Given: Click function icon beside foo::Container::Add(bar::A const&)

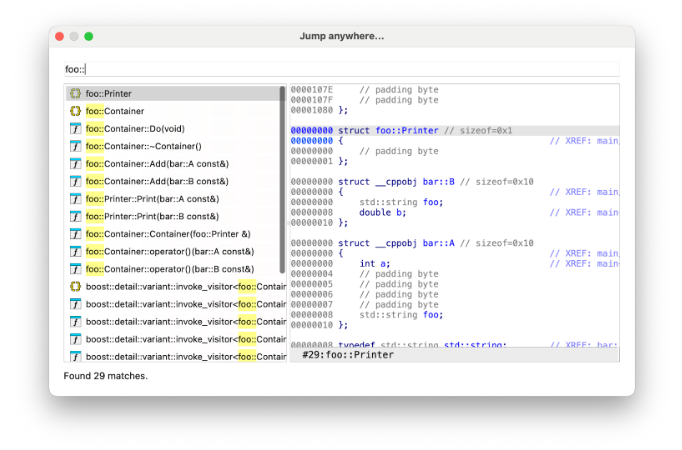Looking at the screenshot, I should 75,164.
